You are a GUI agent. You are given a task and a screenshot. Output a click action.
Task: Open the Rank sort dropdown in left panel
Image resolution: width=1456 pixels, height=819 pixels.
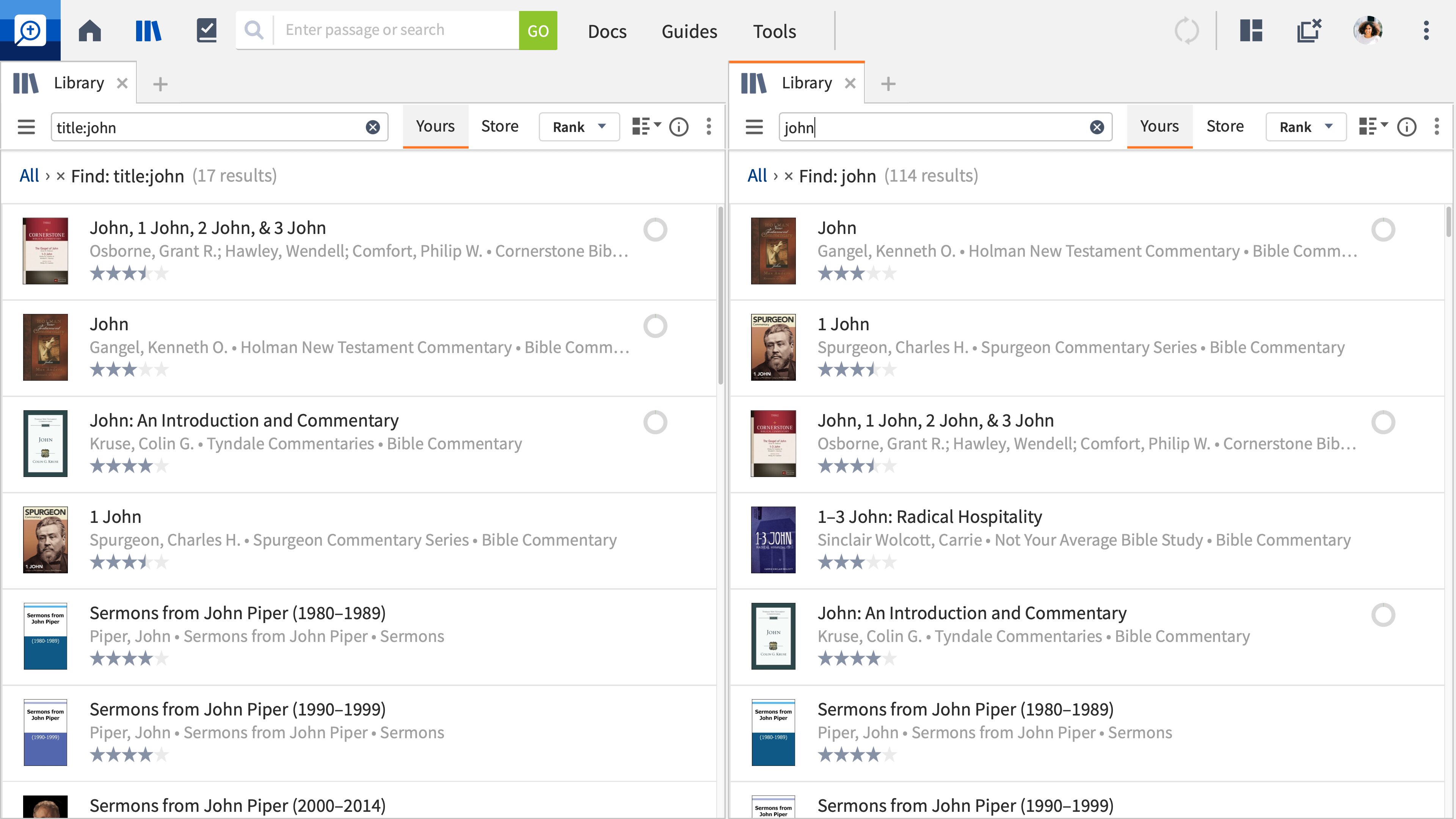(579, 127)
